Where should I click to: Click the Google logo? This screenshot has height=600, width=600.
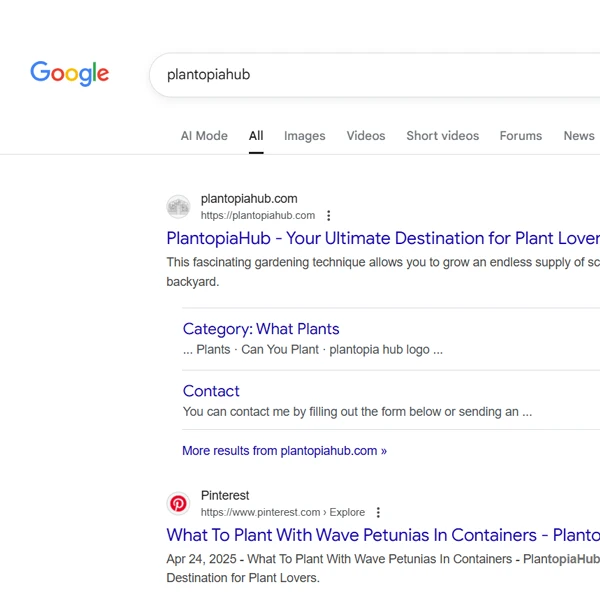pos(69,73)
